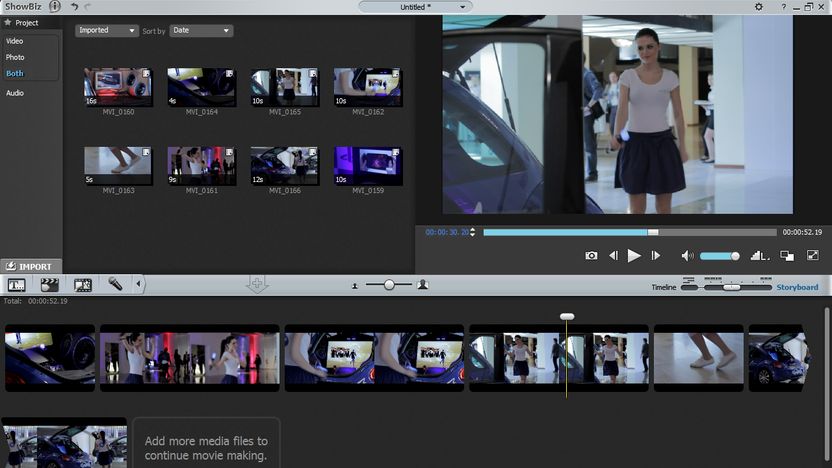
Task: Select the MVI_0166 thumbnail
Action: [284, 166]
